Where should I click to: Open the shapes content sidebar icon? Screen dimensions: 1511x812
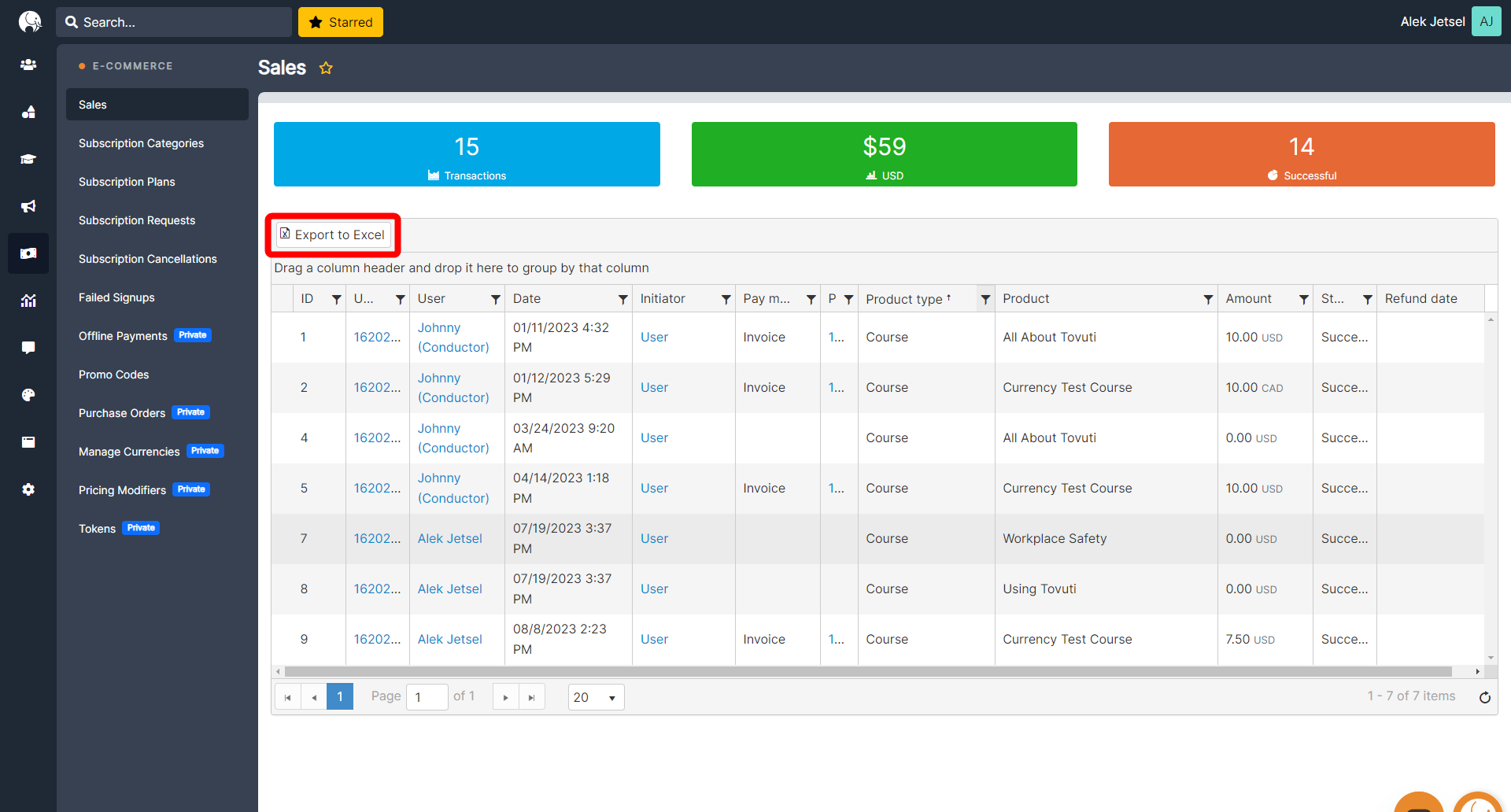(28, 112)
